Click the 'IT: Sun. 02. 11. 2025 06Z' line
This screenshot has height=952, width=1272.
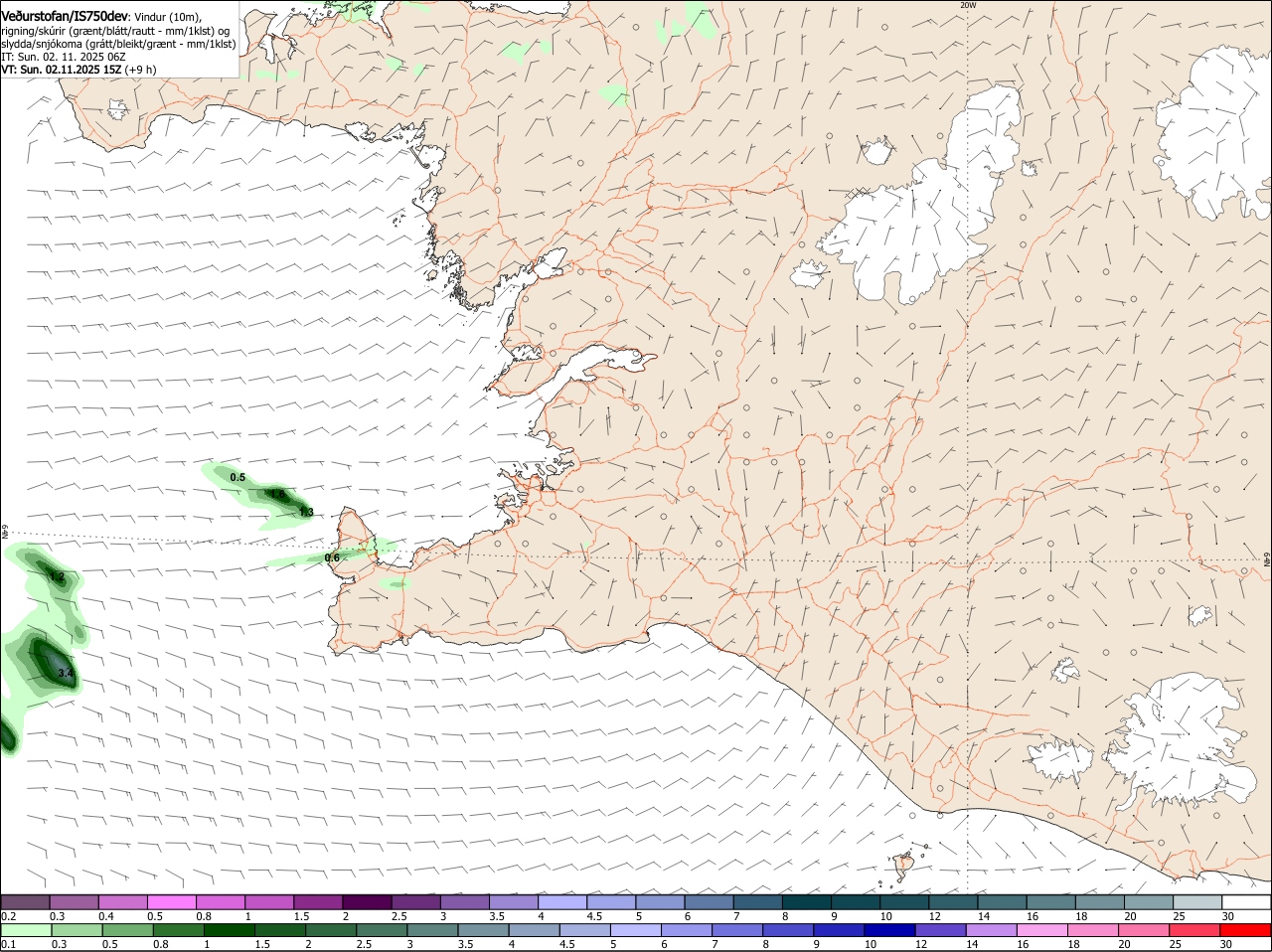63,57
